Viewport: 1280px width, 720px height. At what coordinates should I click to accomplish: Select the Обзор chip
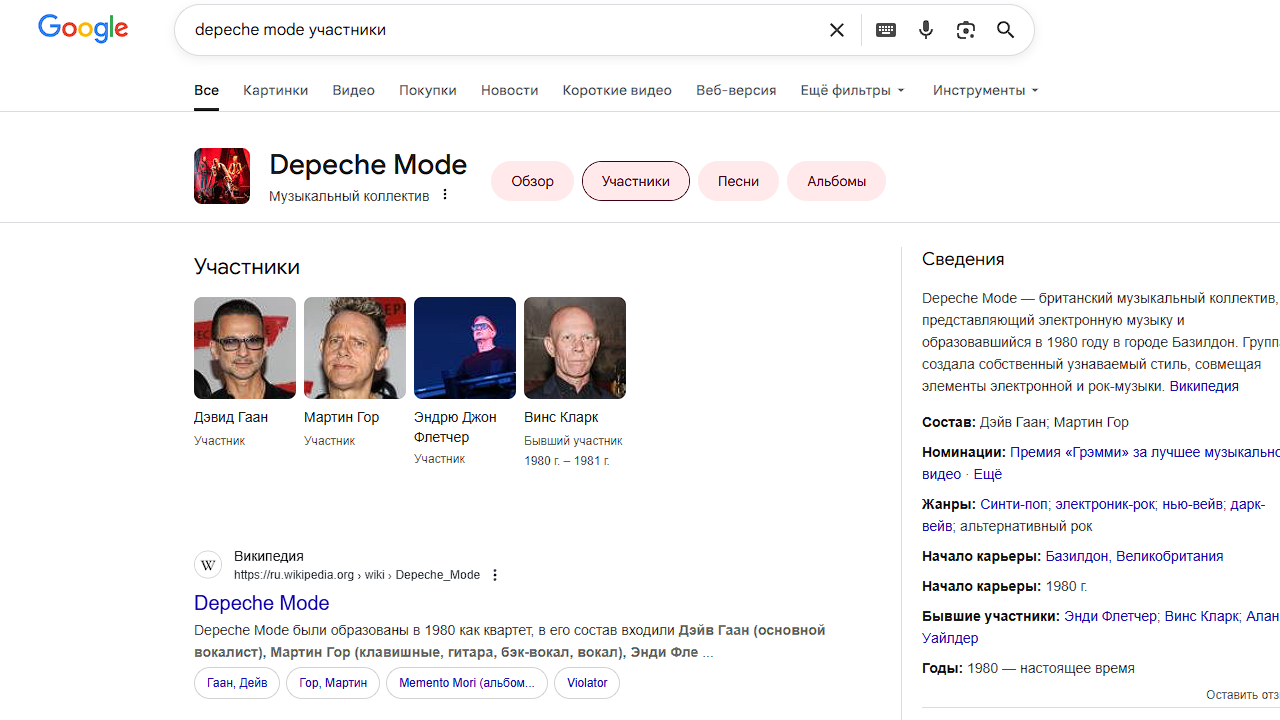pyautogui.click(x=532, y=181)
